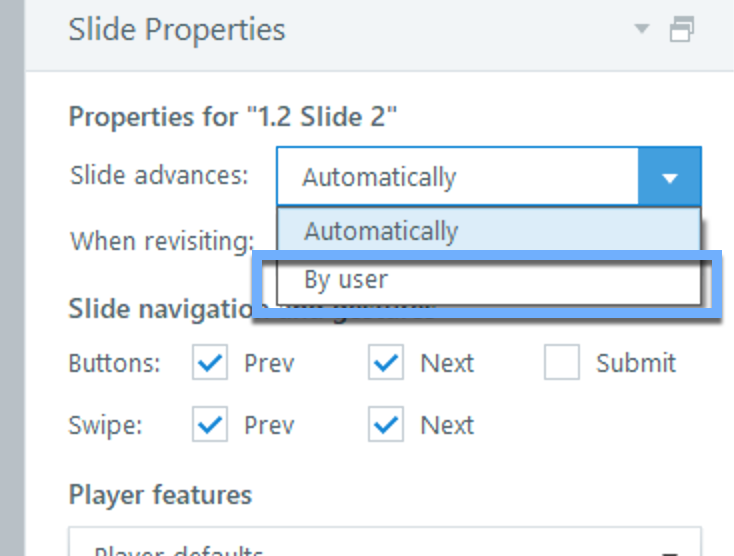Uncheck the Buttons Prev checkbox
This screenshot has width=734, height=556.
[210, 363]
